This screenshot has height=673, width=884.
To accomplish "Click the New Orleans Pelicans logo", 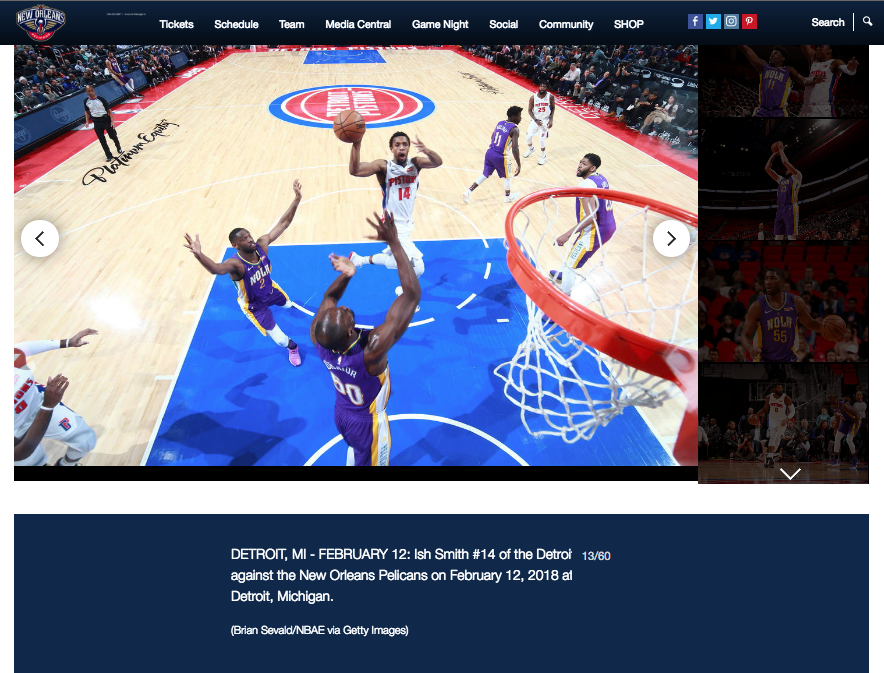I will coord(41,22).
